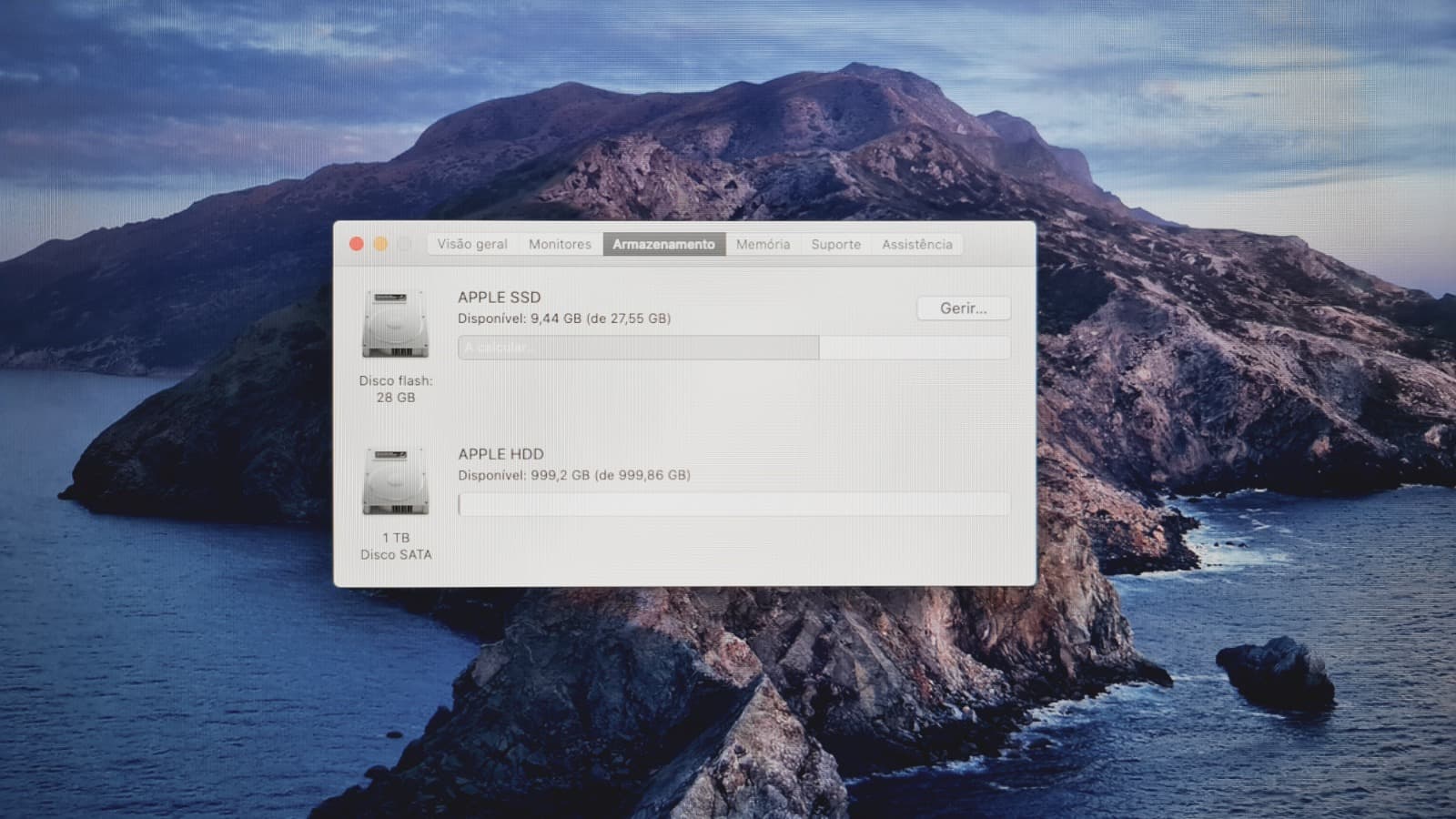Screen dimensions: 1456x819
Task: Show the Assistência tab
Action: point(917,244)
